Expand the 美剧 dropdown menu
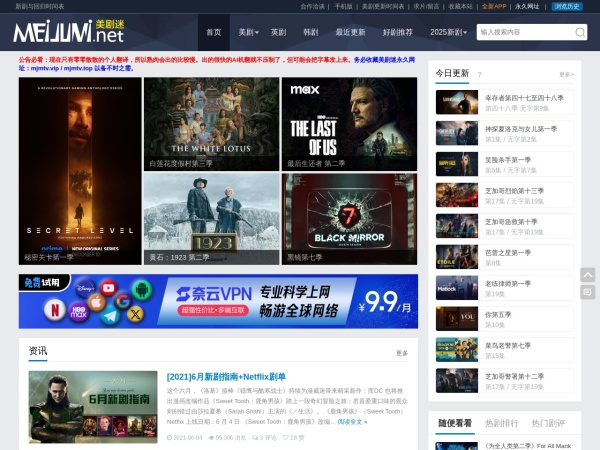Screen dimensions: 600x450 coord(248,33)
